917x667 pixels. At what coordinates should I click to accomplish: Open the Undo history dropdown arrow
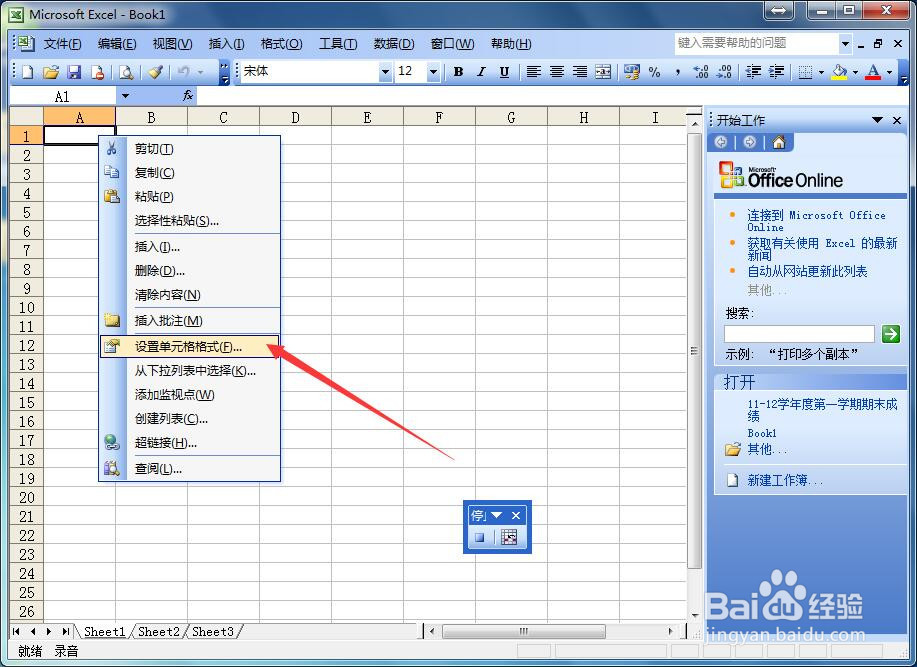coord(200,72)
